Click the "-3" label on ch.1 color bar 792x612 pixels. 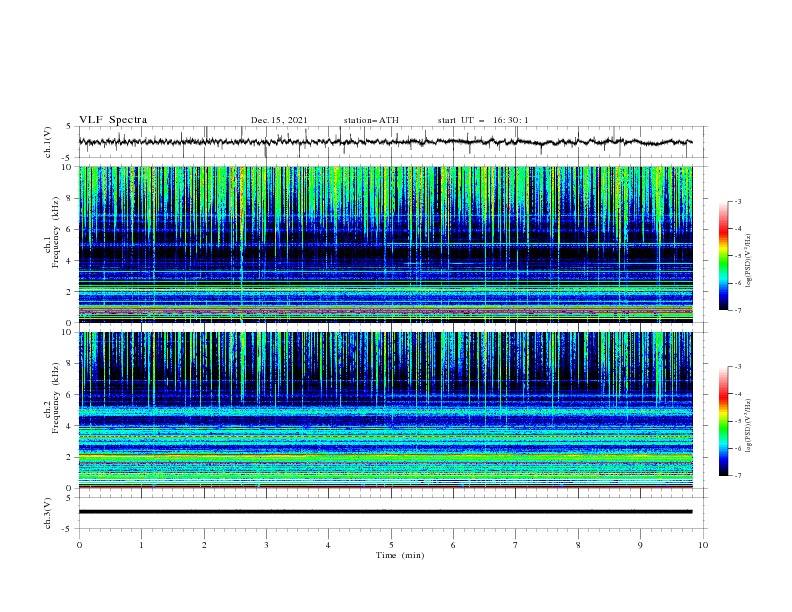(x=737, y=201)
